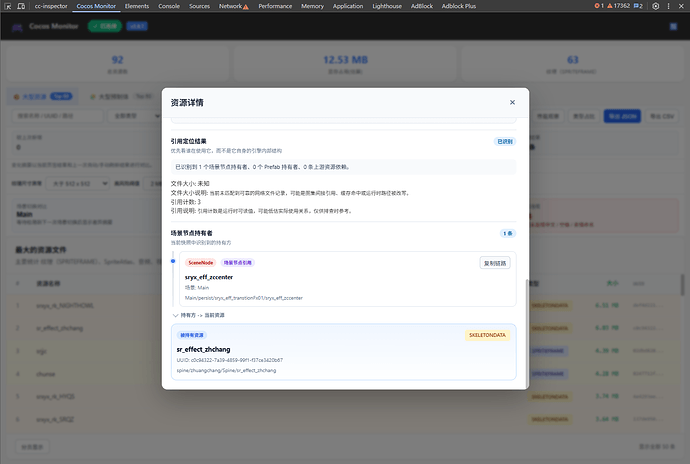Click the button at table bottom left
Image resolution: width=690 pixels, height=464 pixels.
(32, 447)
